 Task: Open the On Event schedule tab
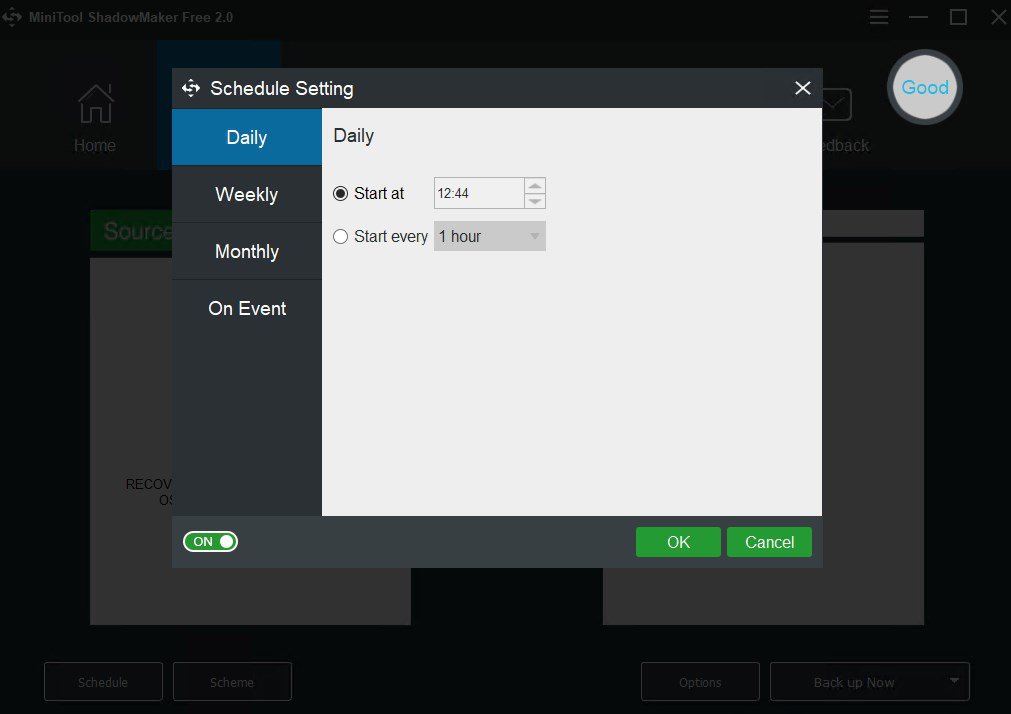246,308
